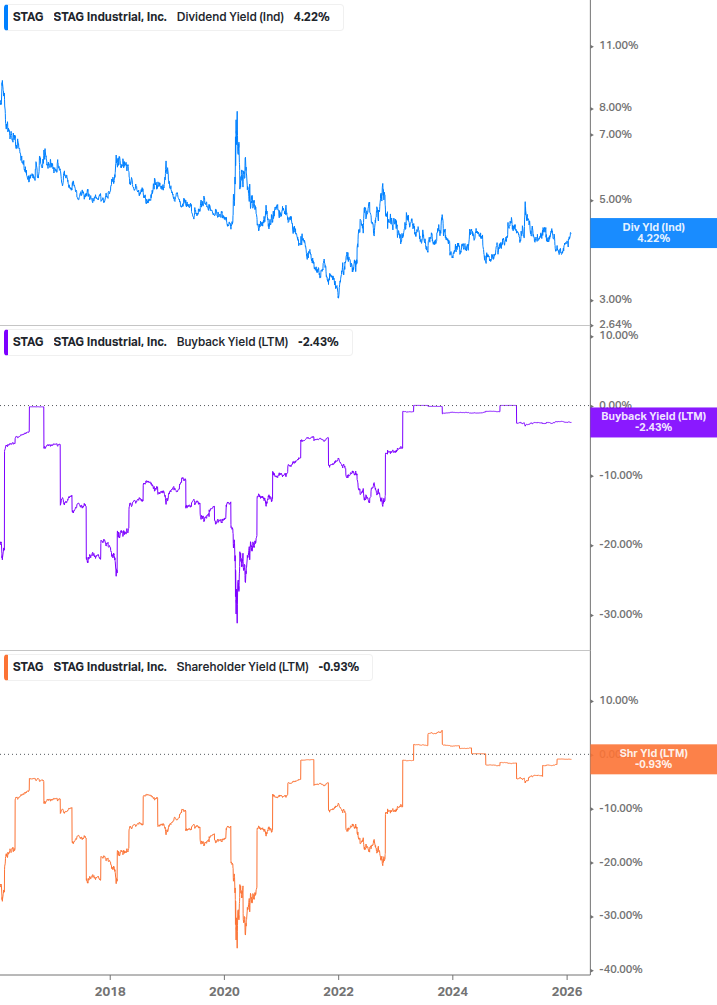717x1005 pixels.
Task: Click the 5.00% dividend yield axis label
Action: pos(615,200)
